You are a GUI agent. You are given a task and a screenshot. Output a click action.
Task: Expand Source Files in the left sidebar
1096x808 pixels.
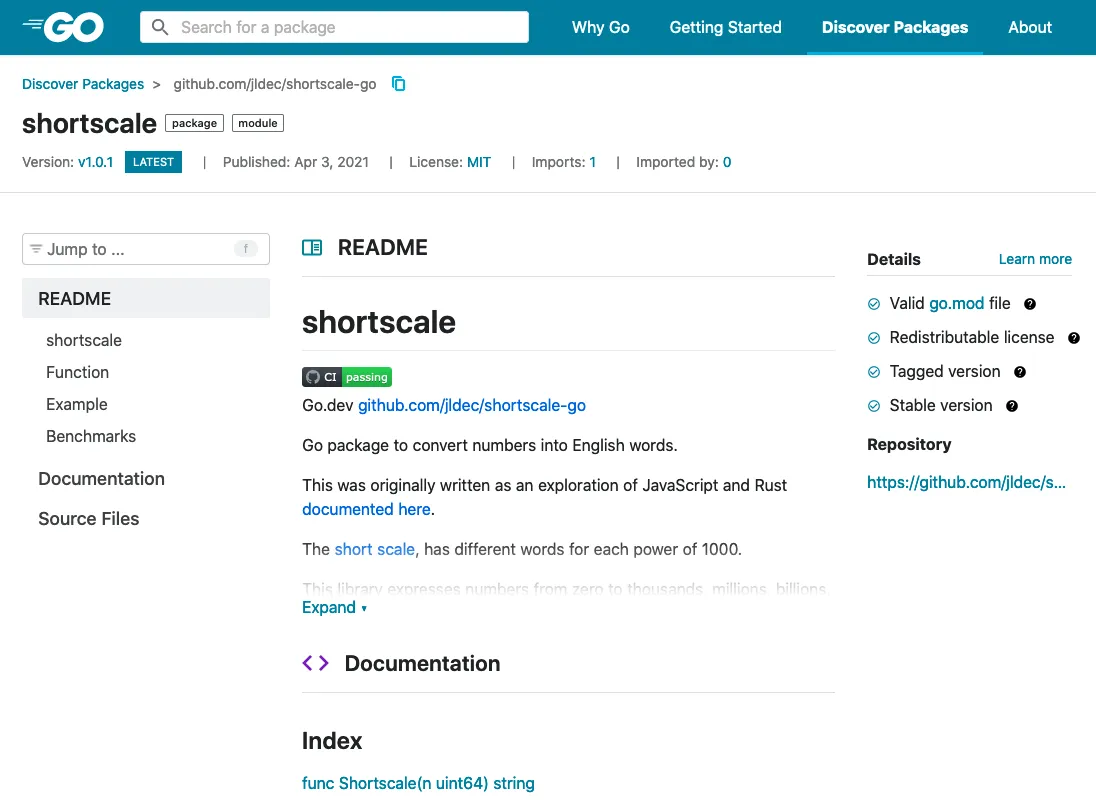pyautogui.click(x=88, y=518)
